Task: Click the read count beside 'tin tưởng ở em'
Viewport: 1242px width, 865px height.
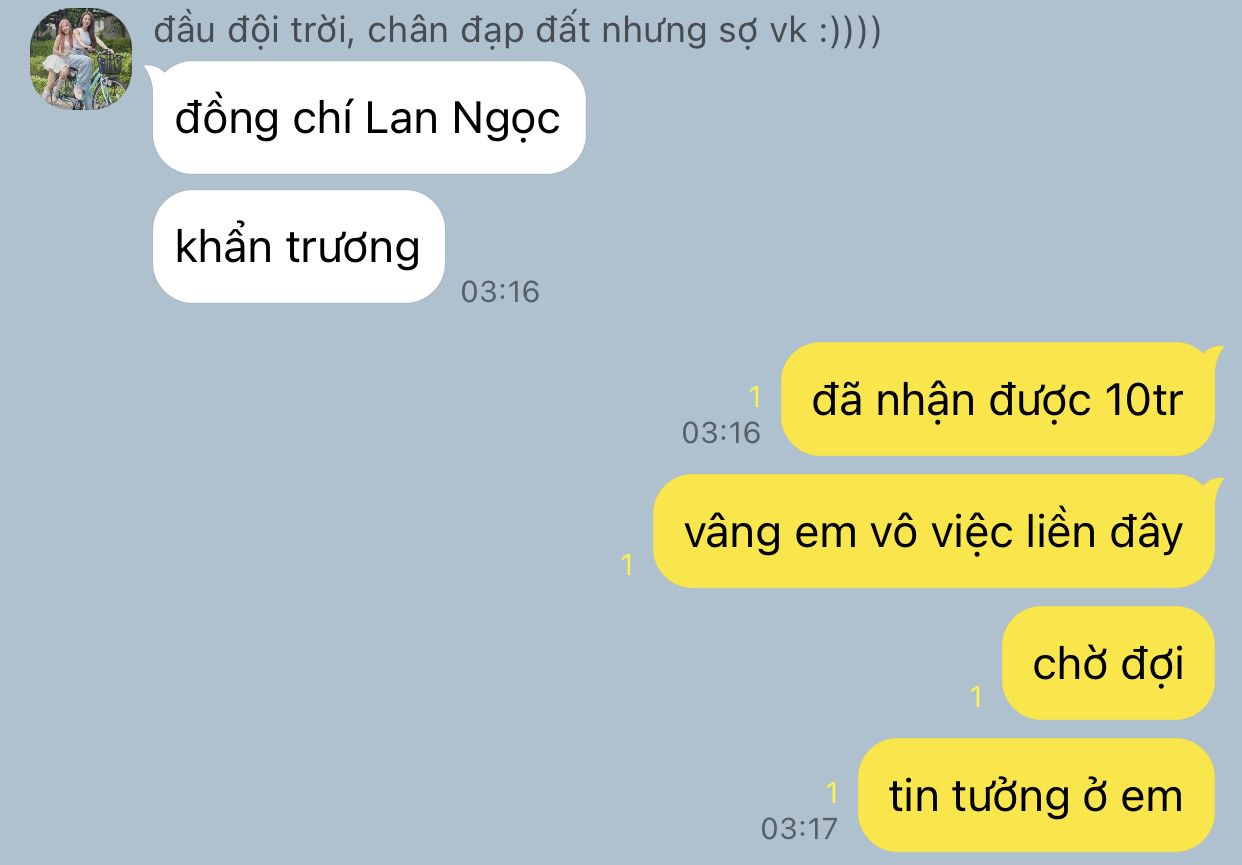Action: pos(832,793)
